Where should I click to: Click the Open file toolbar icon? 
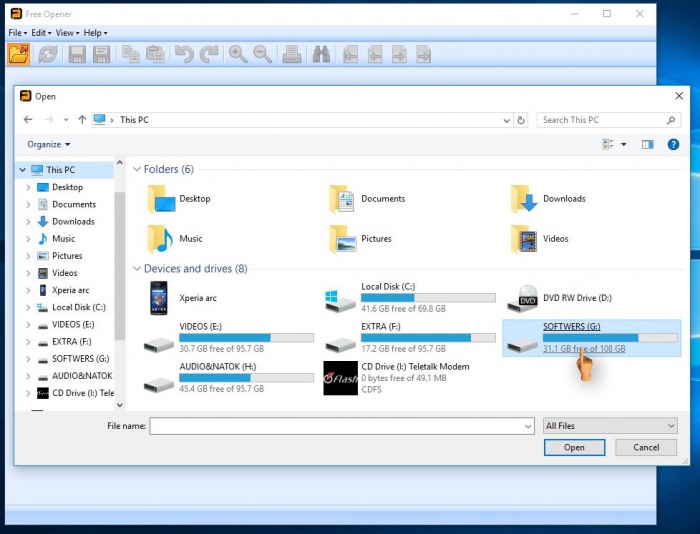(18, 54)
